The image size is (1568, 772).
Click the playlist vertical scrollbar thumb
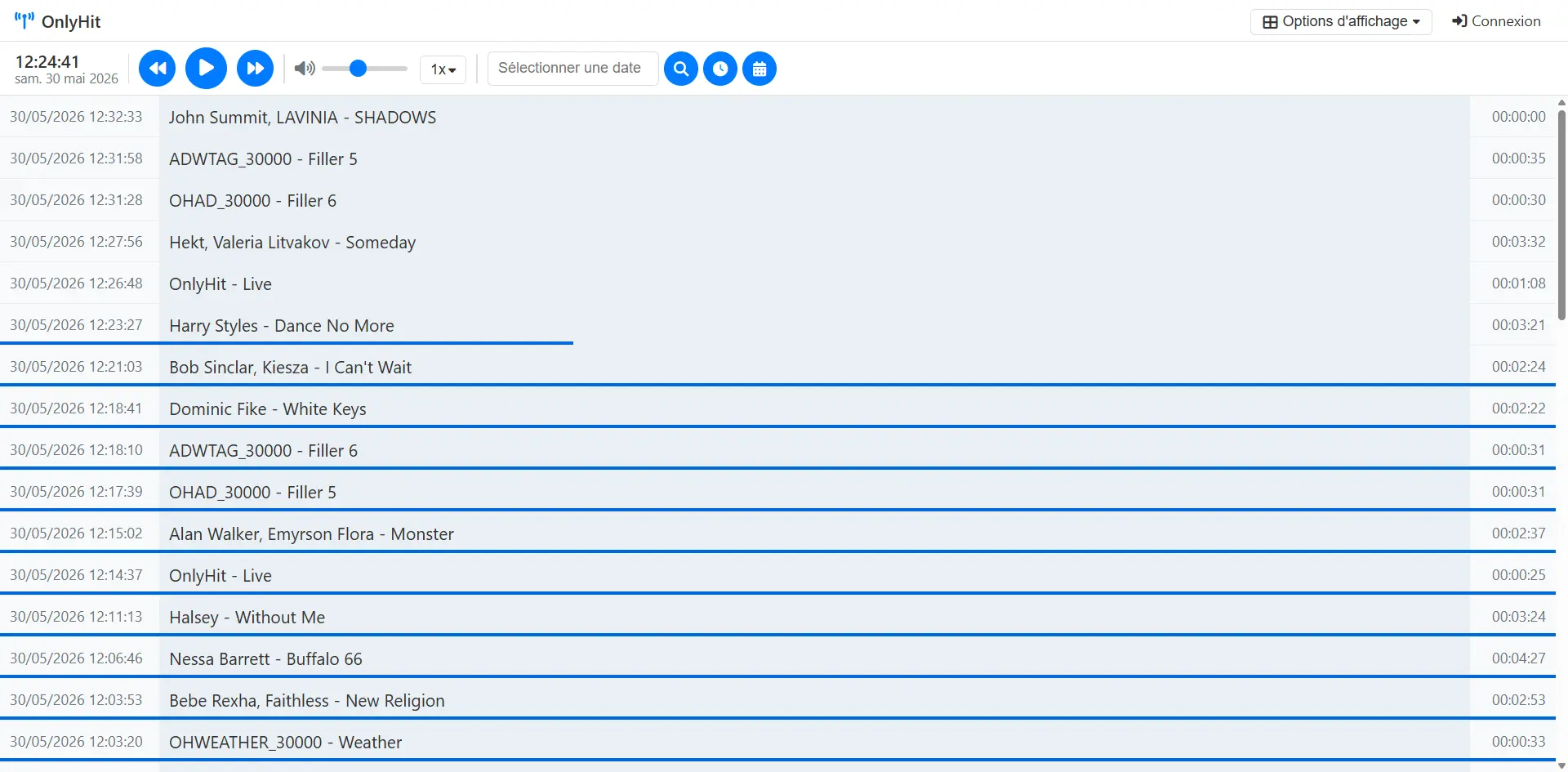[x=1561, y=214]
